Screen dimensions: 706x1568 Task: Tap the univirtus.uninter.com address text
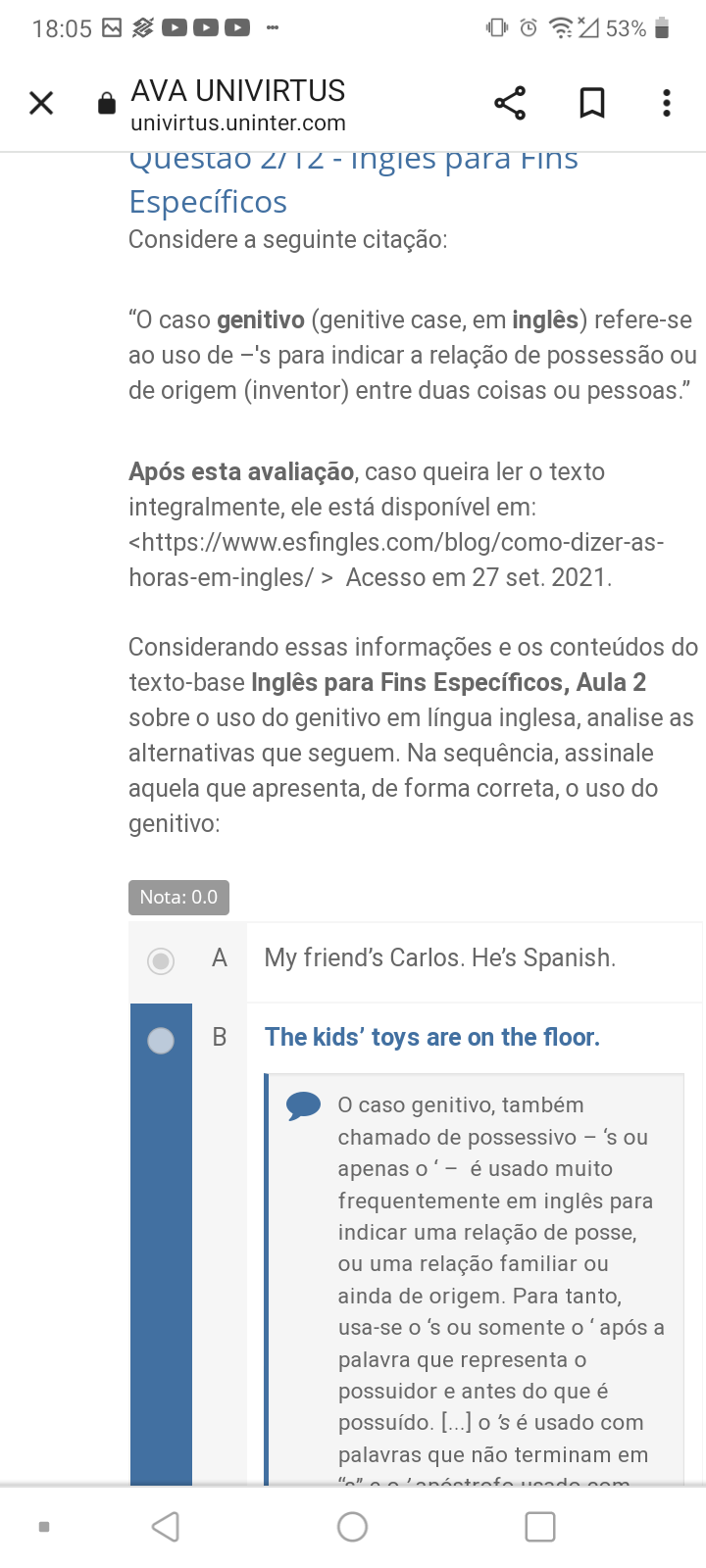[x=238, y=123]
